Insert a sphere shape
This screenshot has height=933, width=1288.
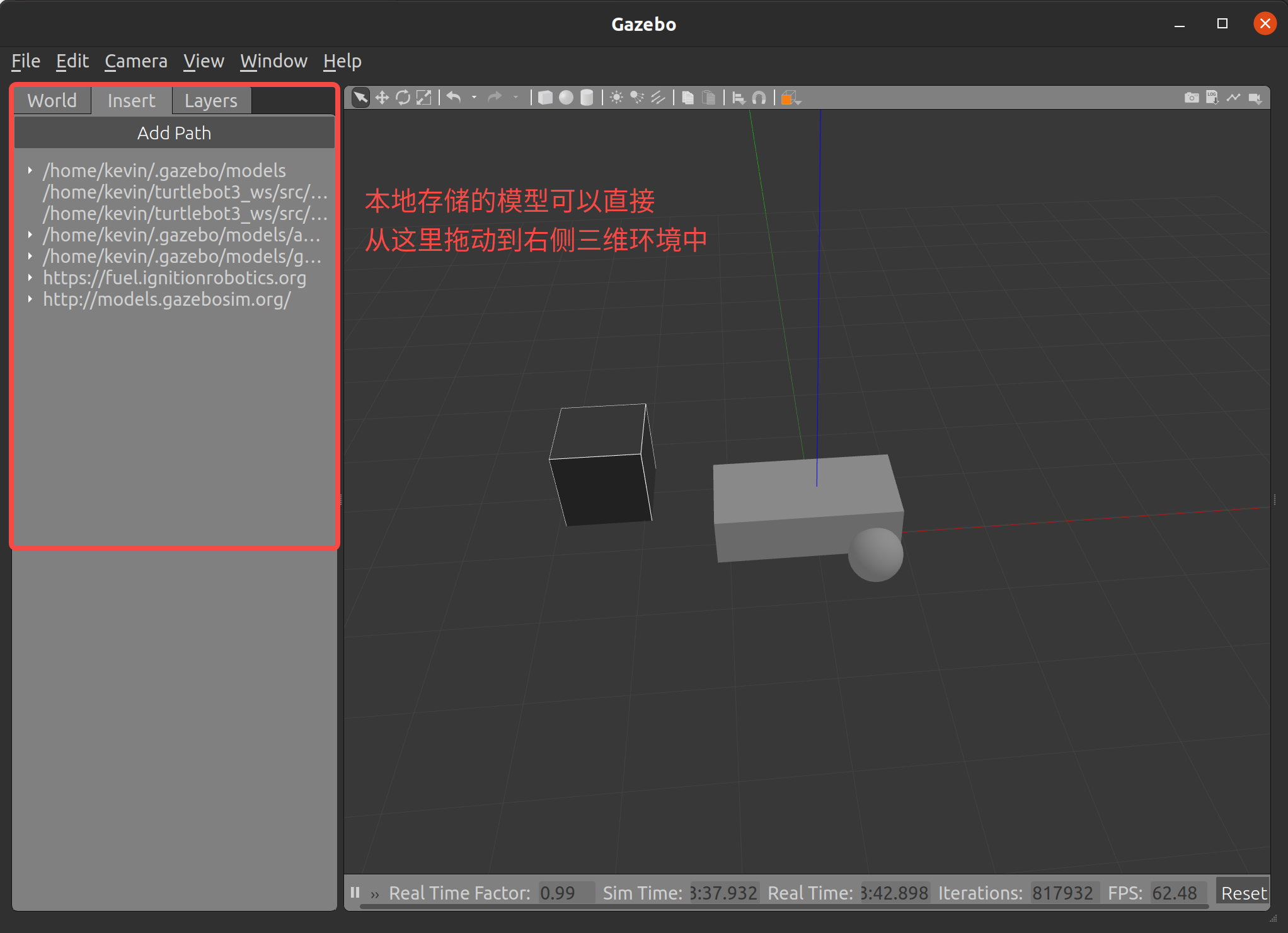point(566,98)
